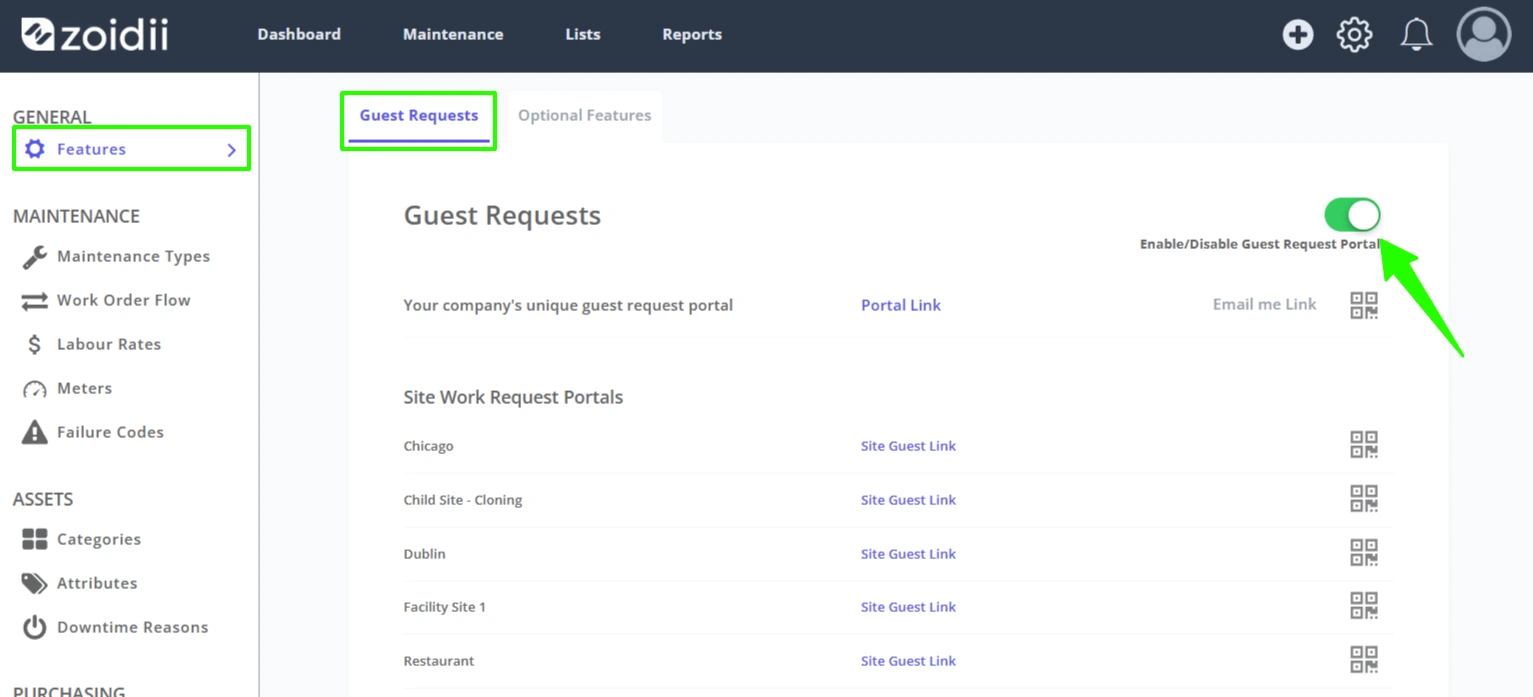Click the Restaurant site name

(x=439, y=661)
